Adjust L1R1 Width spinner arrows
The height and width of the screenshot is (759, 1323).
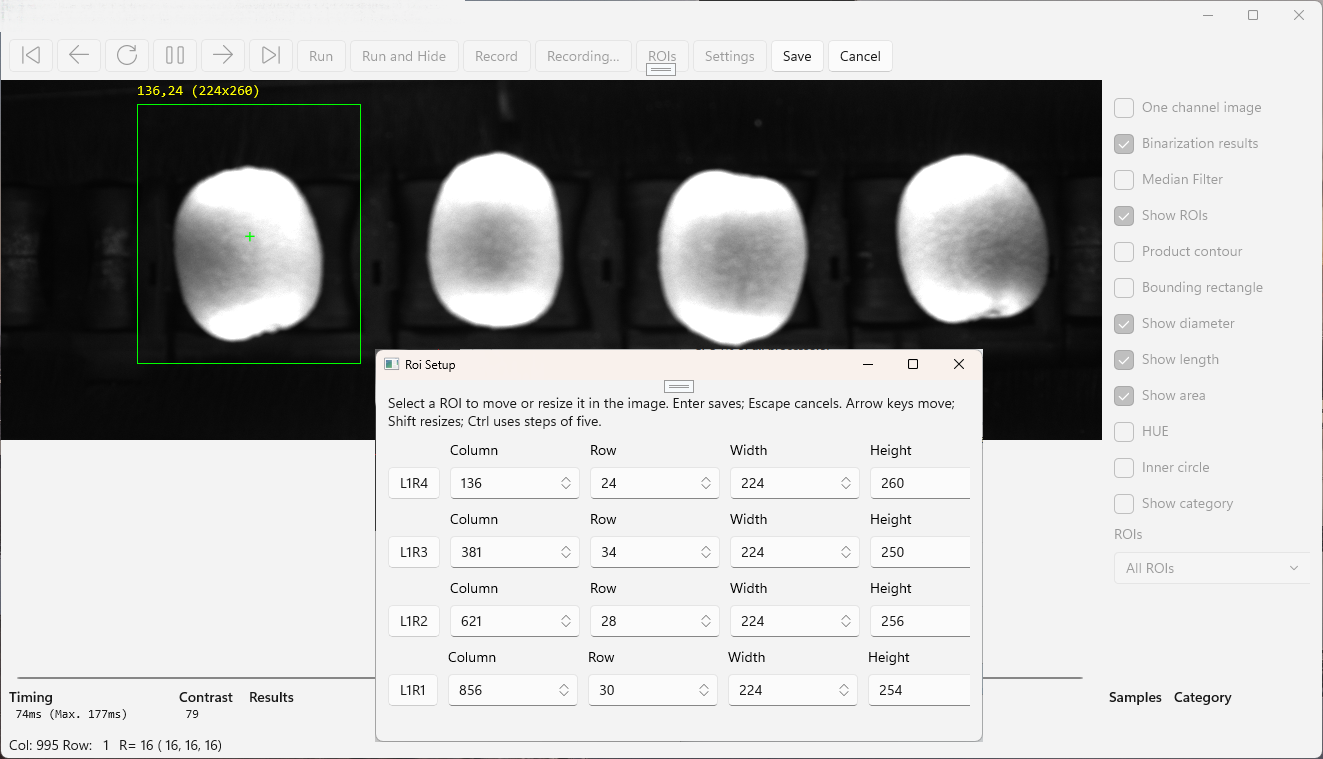(844, 690)
